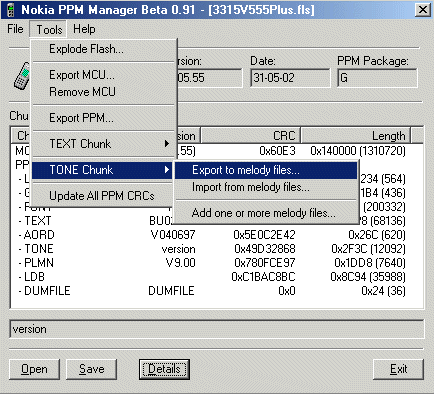Open the File menu
This screenshot has width=434, height=394.
(x=15, y=29)
